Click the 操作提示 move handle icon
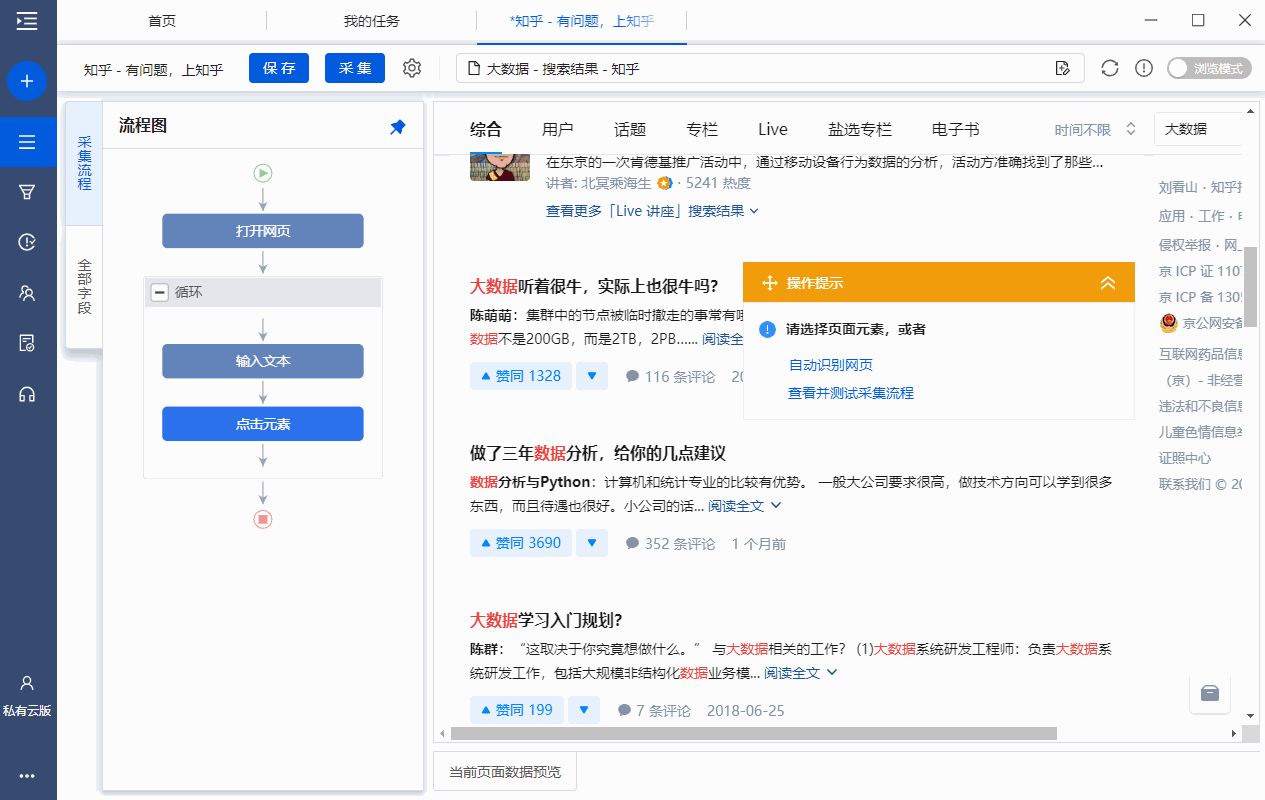1265x800 pixels. [x=770, y=283]
